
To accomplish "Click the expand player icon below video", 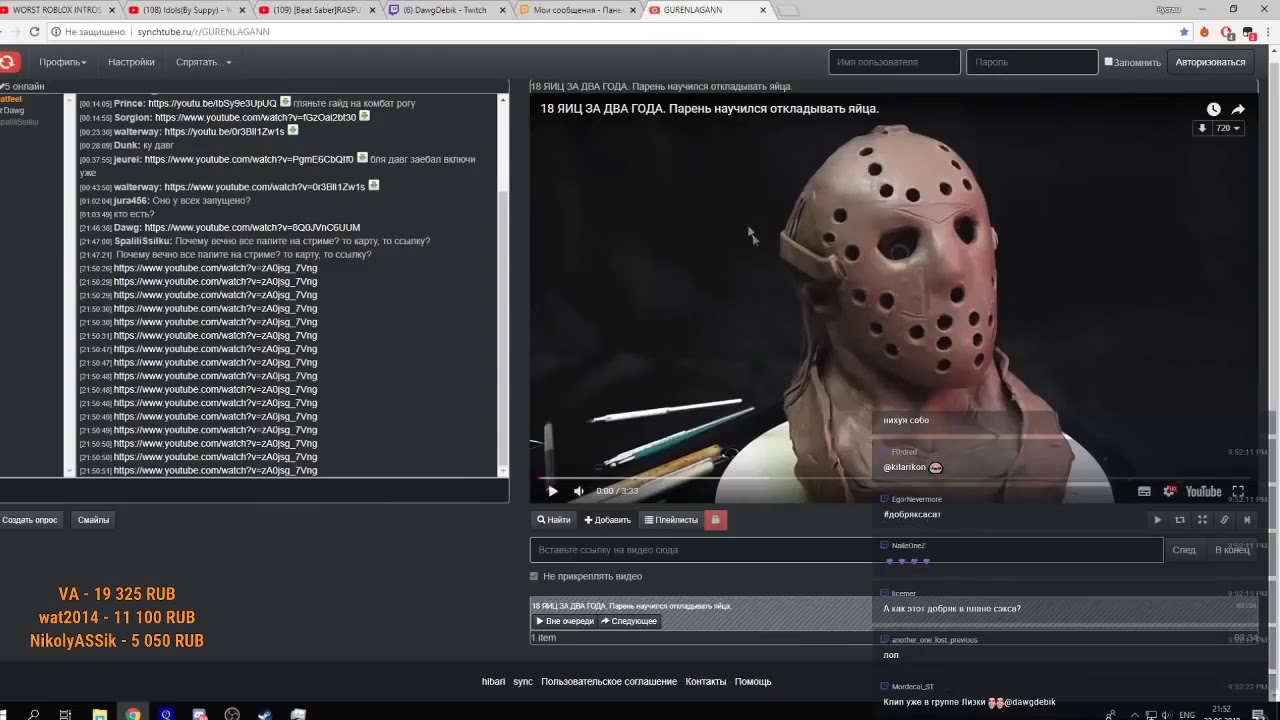I will click(1202, 520).
